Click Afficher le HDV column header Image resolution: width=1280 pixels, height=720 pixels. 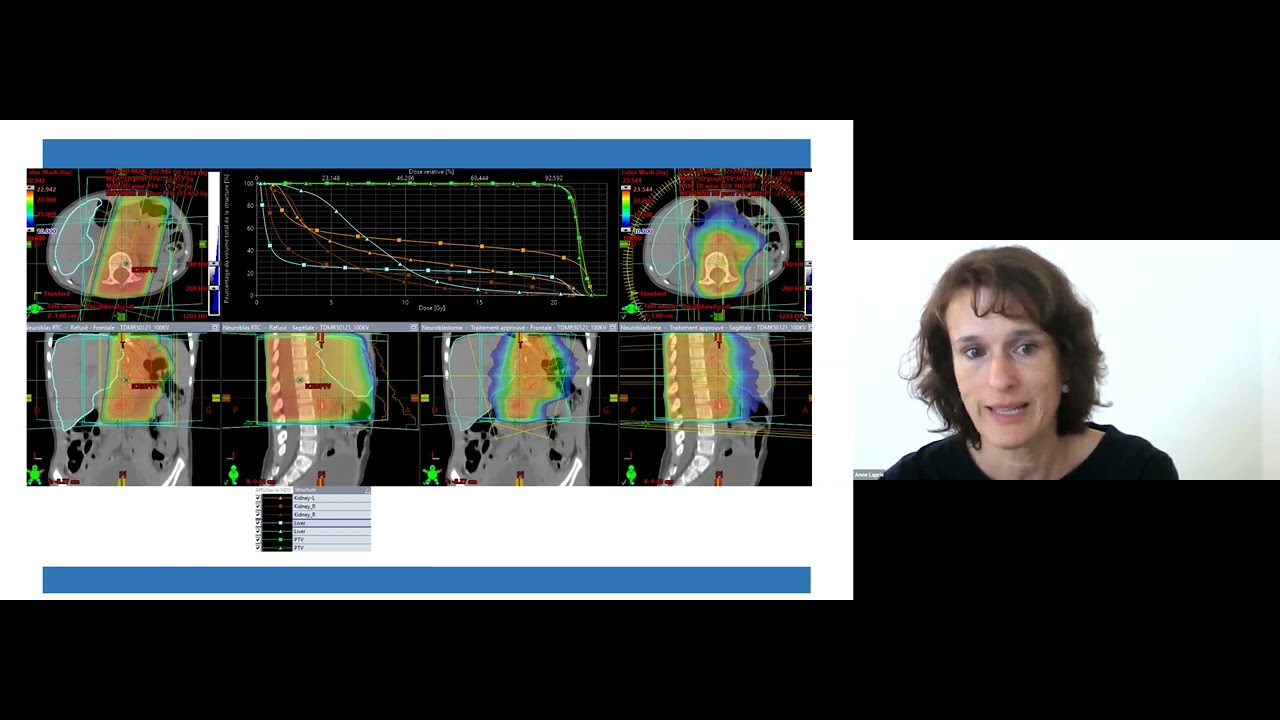coord(274,490)
